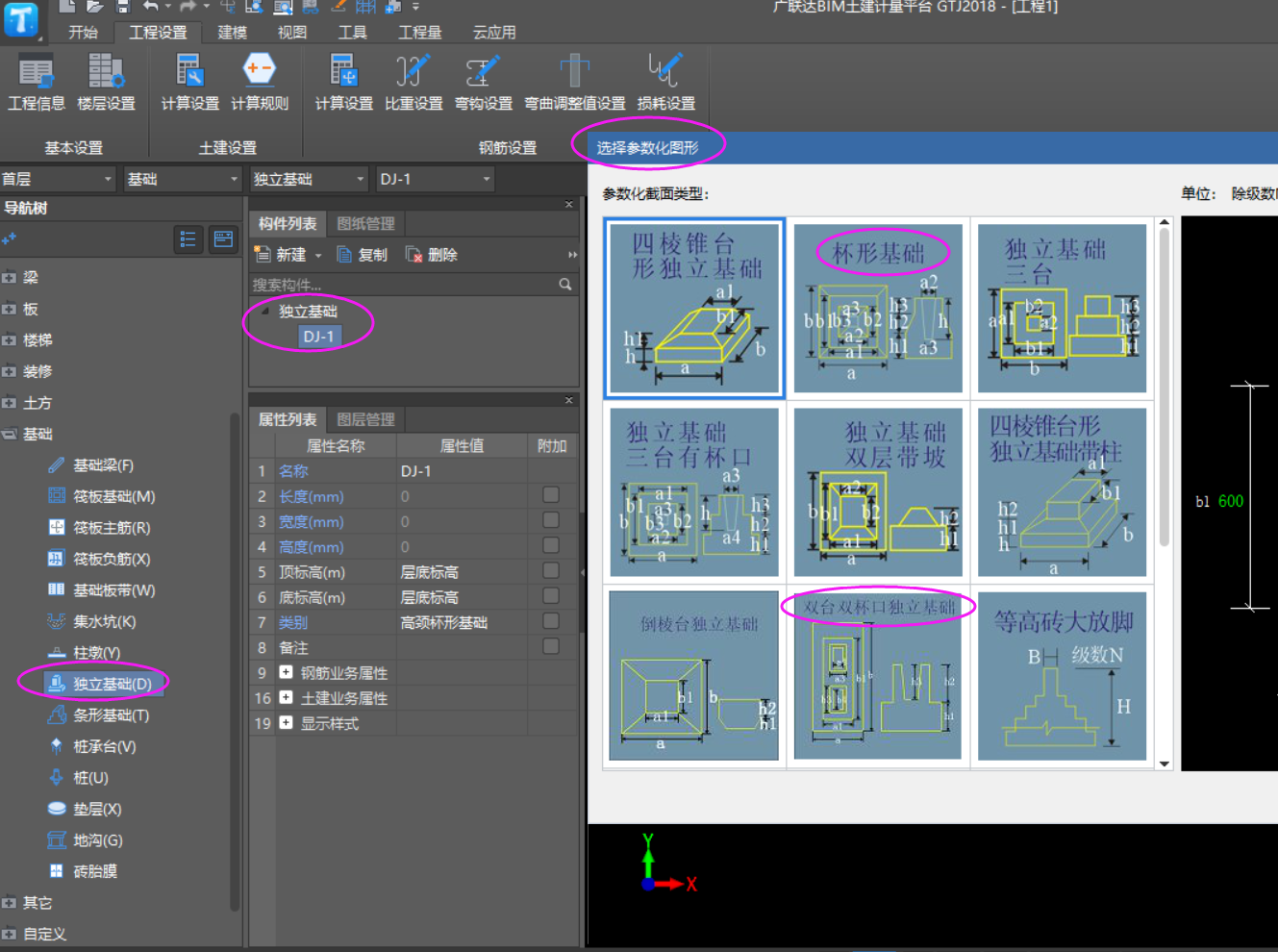Choose 双台双杯口独立基础 thumbnail
Image resolution: width=1278 pixels, height=952 pixels.
click(x=877, y=676)
